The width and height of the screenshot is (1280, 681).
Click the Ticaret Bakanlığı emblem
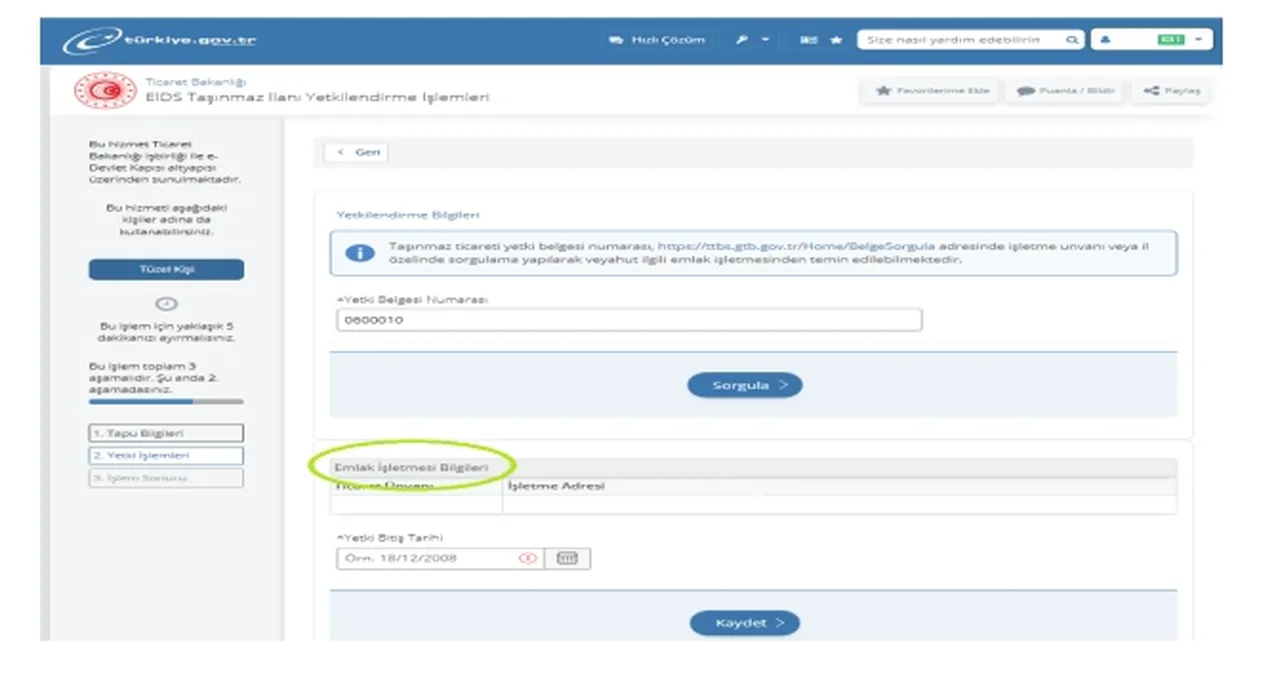(105, 90)
